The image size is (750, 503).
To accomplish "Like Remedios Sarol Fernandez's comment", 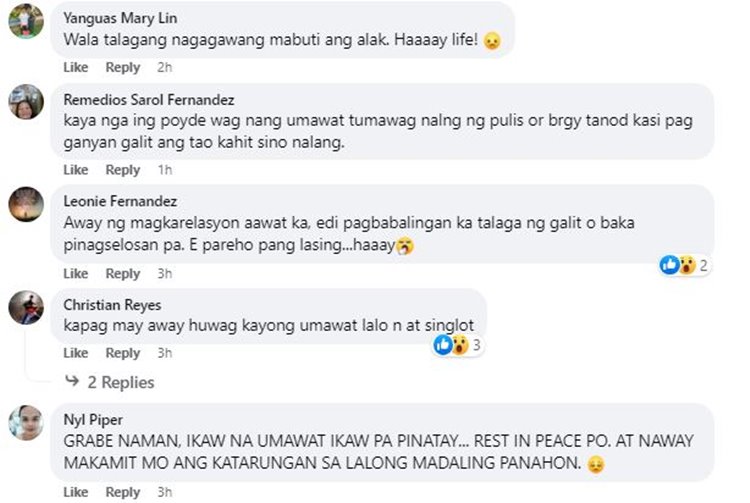I will [76, 170].
